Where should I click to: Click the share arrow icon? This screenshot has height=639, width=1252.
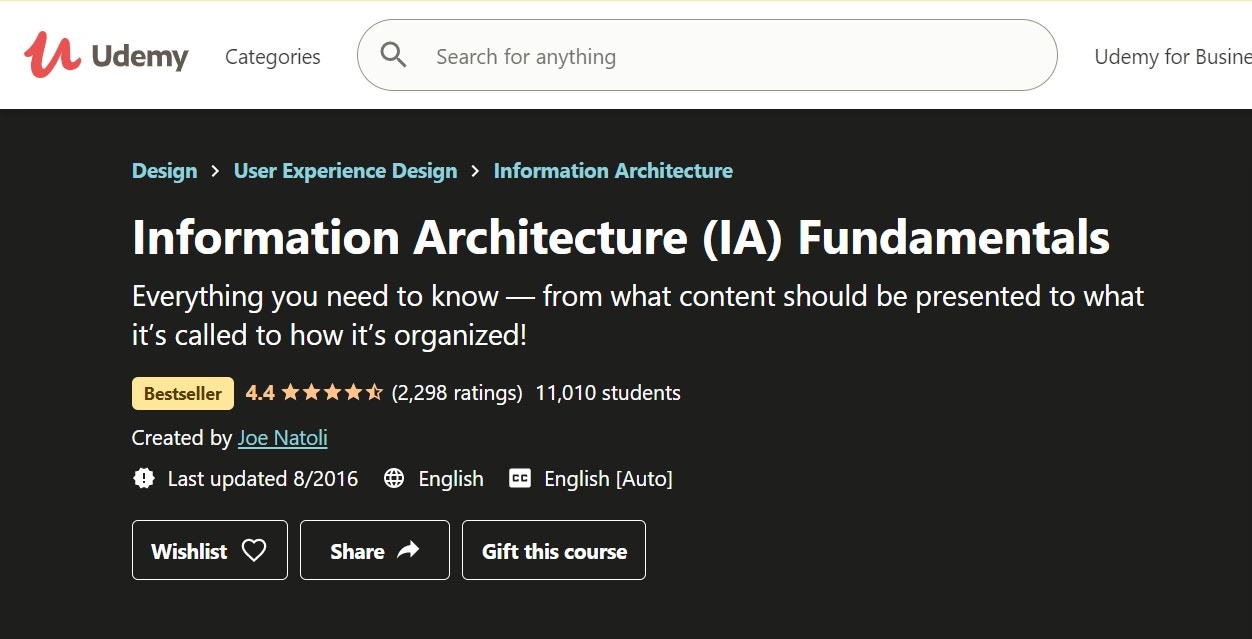(x=408, y=550)
